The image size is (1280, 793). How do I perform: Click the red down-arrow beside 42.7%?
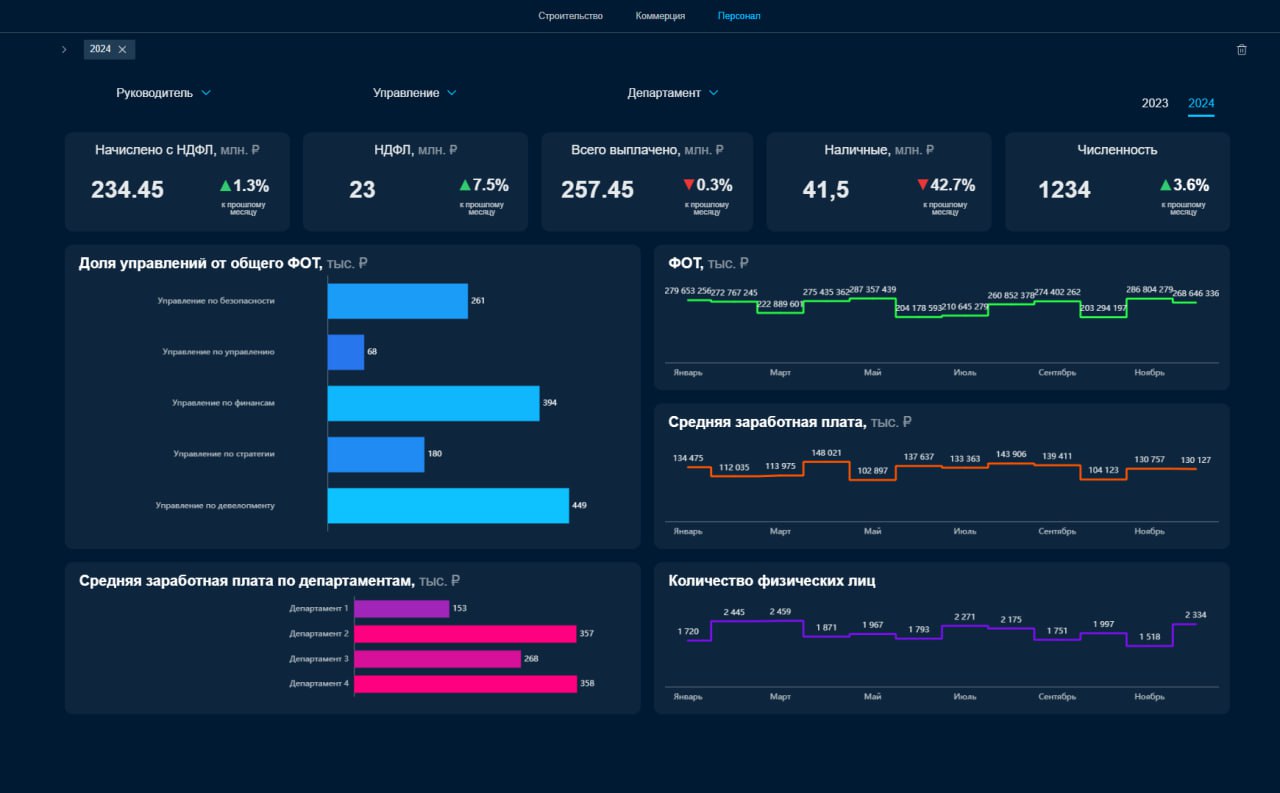(x=923, y=185)
